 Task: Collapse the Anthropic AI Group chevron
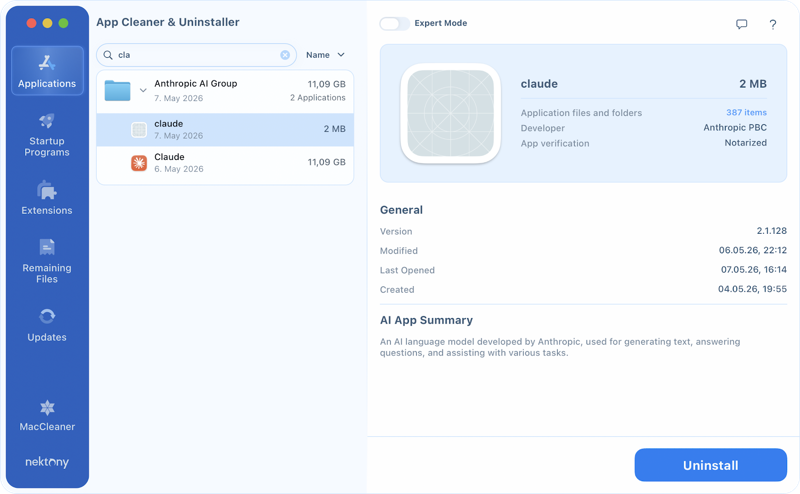(143, 90)
